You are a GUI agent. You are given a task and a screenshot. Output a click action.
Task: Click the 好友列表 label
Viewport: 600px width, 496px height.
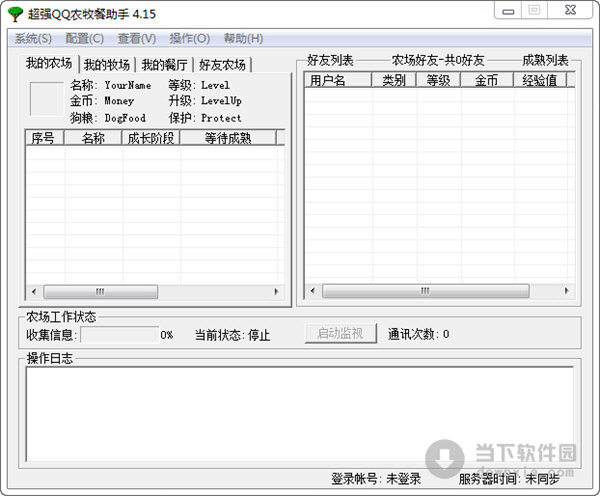pyautogui.click(x=330, y=60)
